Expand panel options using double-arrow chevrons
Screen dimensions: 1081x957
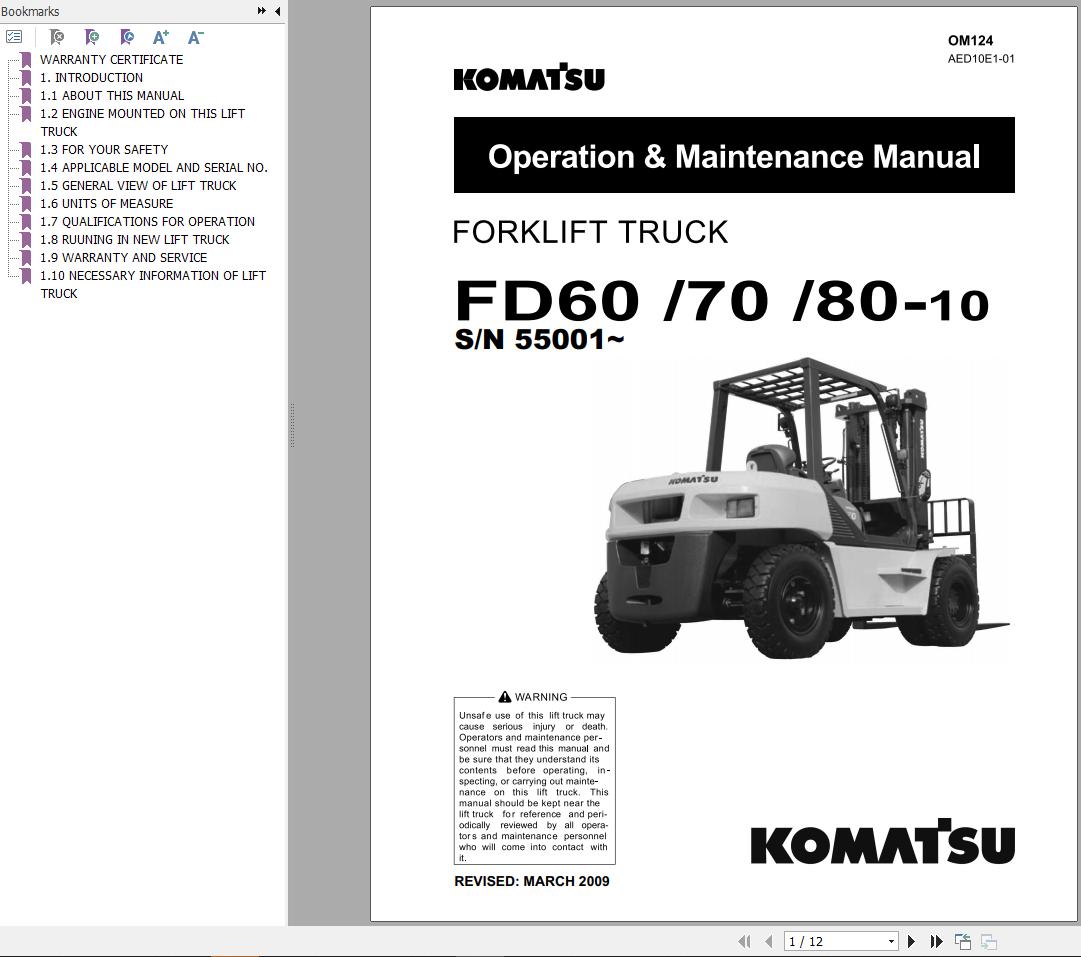coord(261,11)
